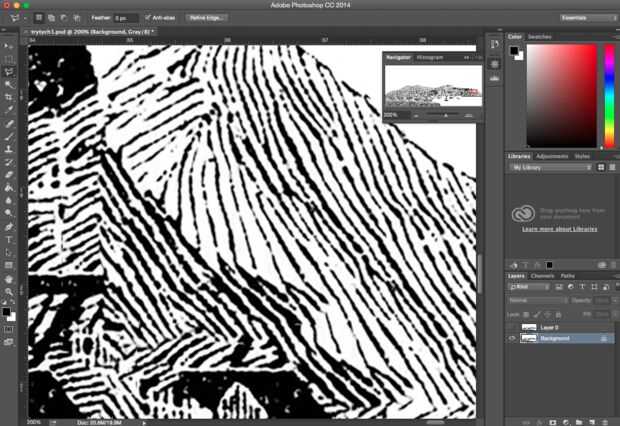Screen dimensions: 620x426
Task: Select the Crop tool
Action: (8, 97)
